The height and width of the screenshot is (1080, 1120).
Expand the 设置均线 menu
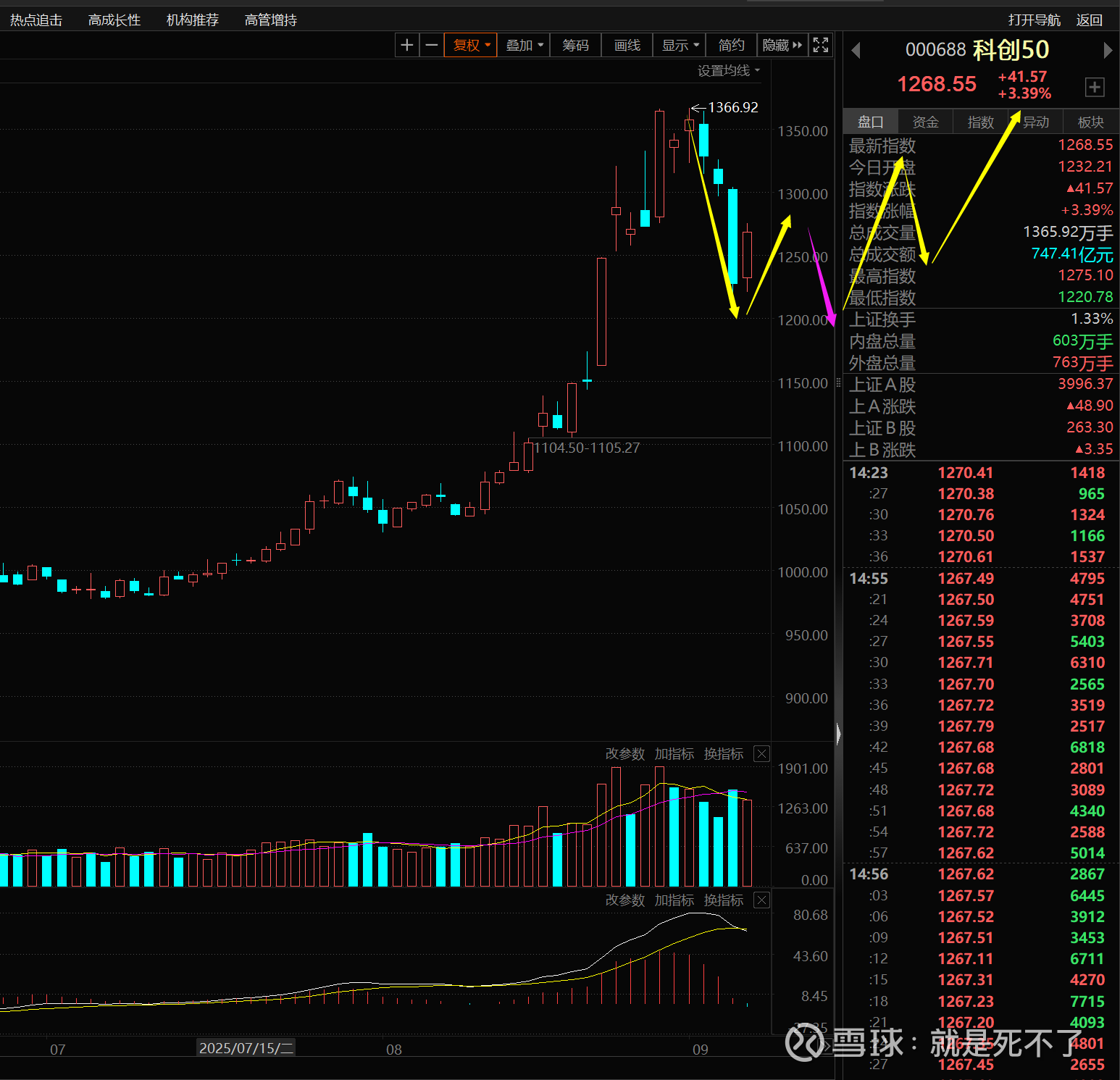[x=729, y=71]
